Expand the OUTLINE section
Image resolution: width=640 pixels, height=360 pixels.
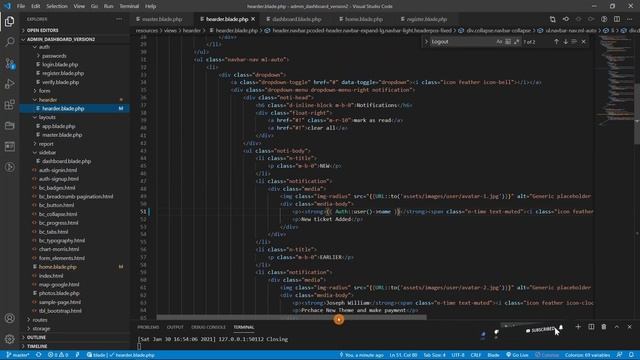click(36, 337)
